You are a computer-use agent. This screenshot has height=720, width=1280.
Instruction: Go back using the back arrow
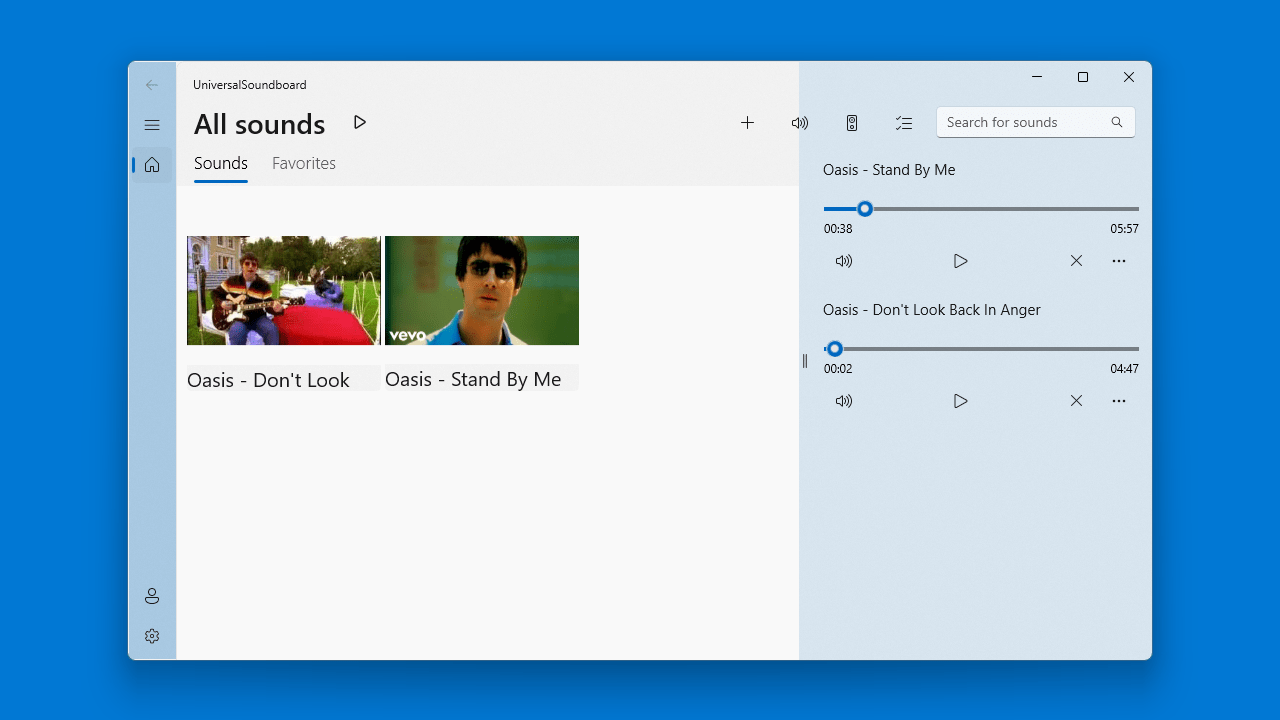point(152,85)
